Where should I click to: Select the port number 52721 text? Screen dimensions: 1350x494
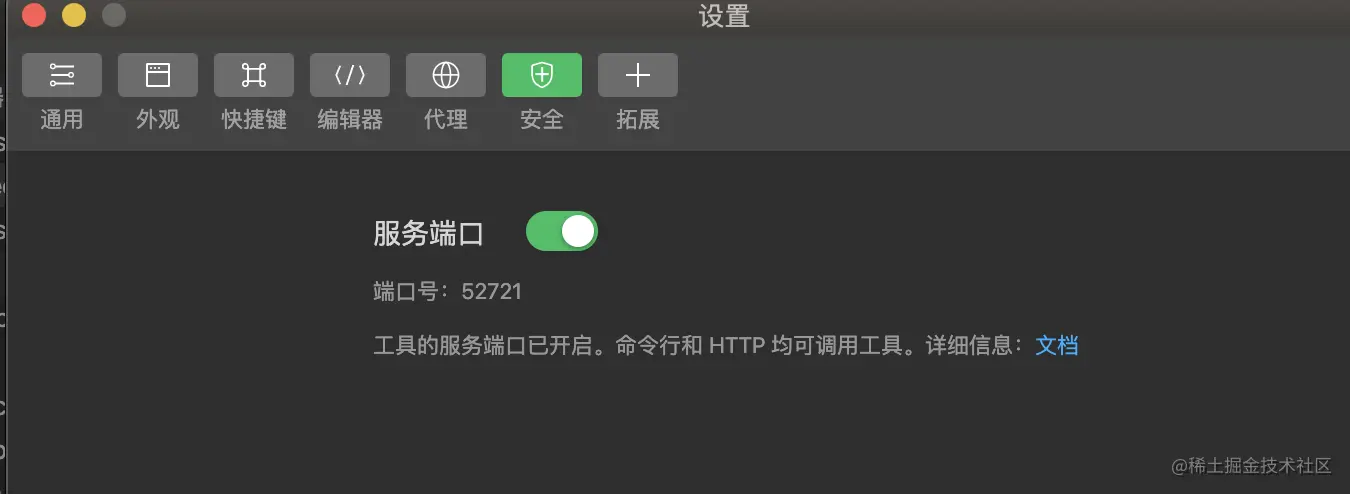point(492,292)
